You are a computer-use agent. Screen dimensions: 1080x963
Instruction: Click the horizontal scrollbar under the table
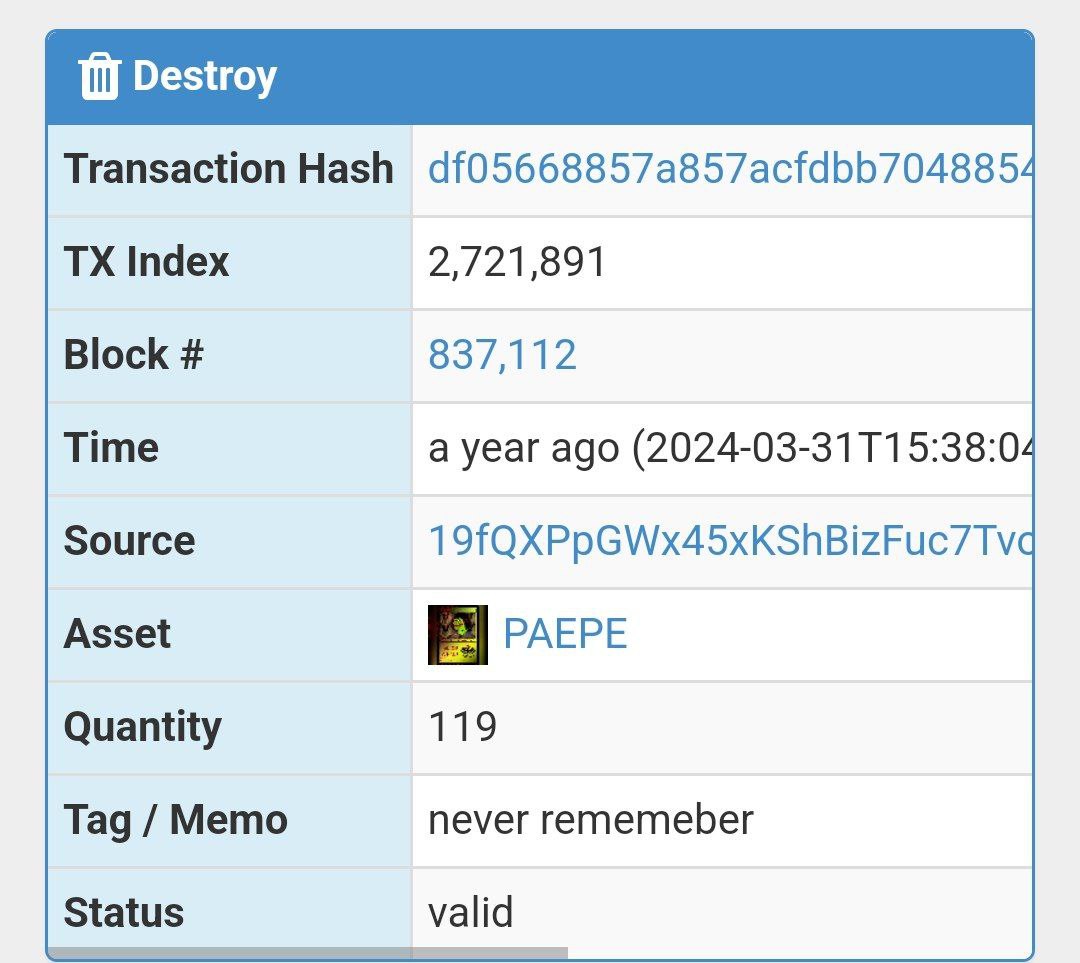point(308,953)
